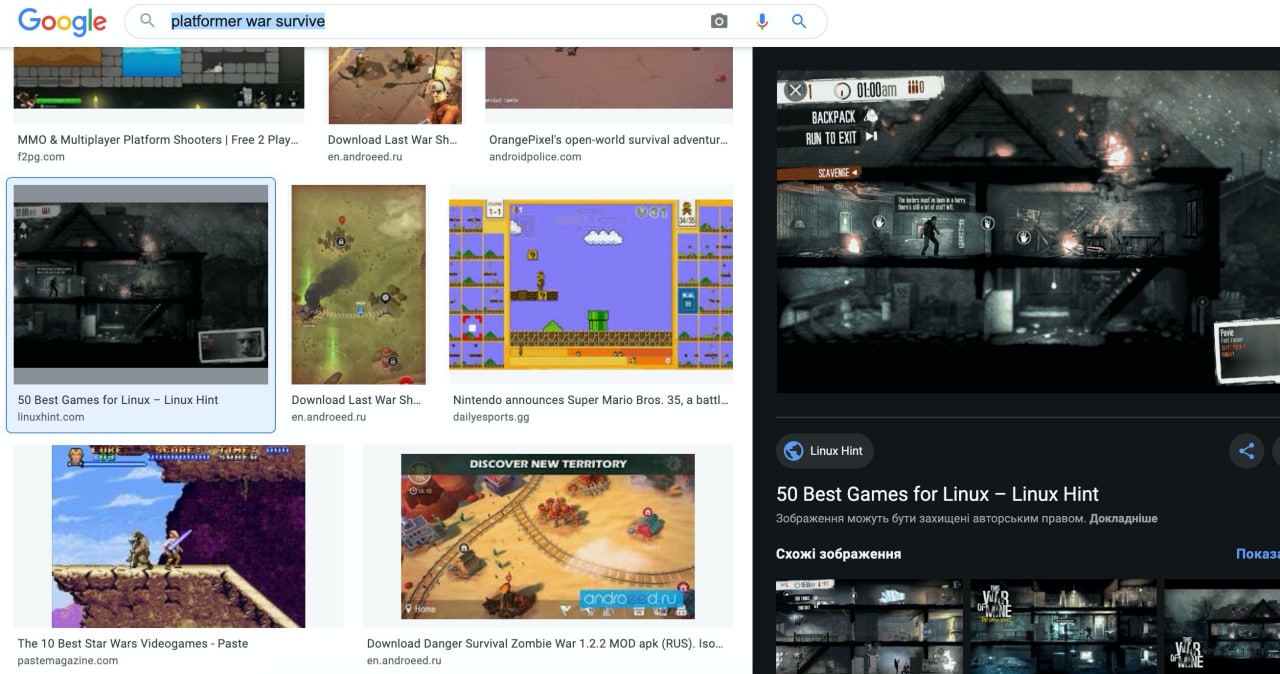This screenshot has width=1280, height=674.
Task: Open Nintendo announces Super Mario Bros. 35 title
Action: [x=590, y=400]
